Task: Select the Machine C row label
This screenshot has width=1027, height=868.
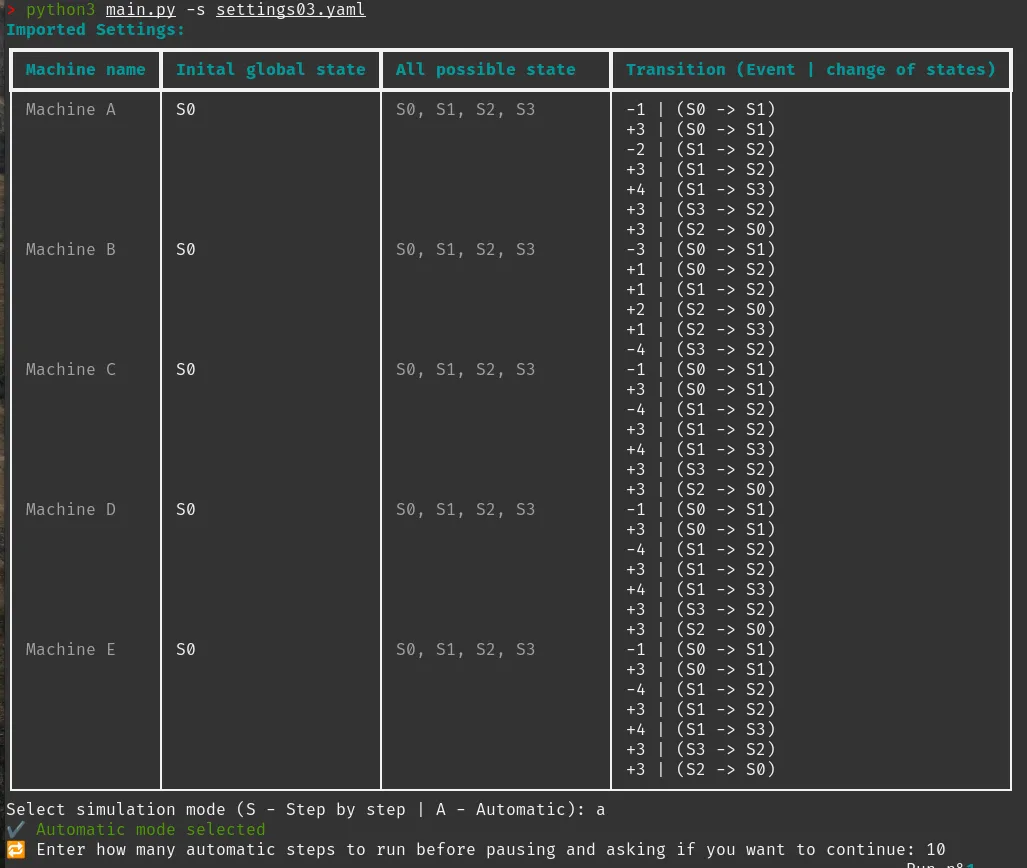Action: (x=70, y=369)
